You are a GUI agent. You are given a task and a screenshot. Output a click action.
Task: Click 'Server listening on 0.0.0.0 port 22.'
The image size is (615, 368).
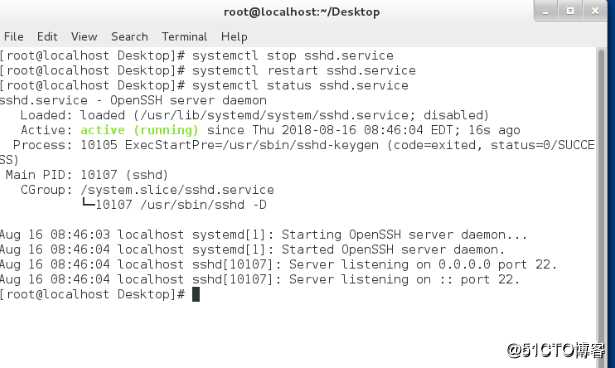point(423,264)
